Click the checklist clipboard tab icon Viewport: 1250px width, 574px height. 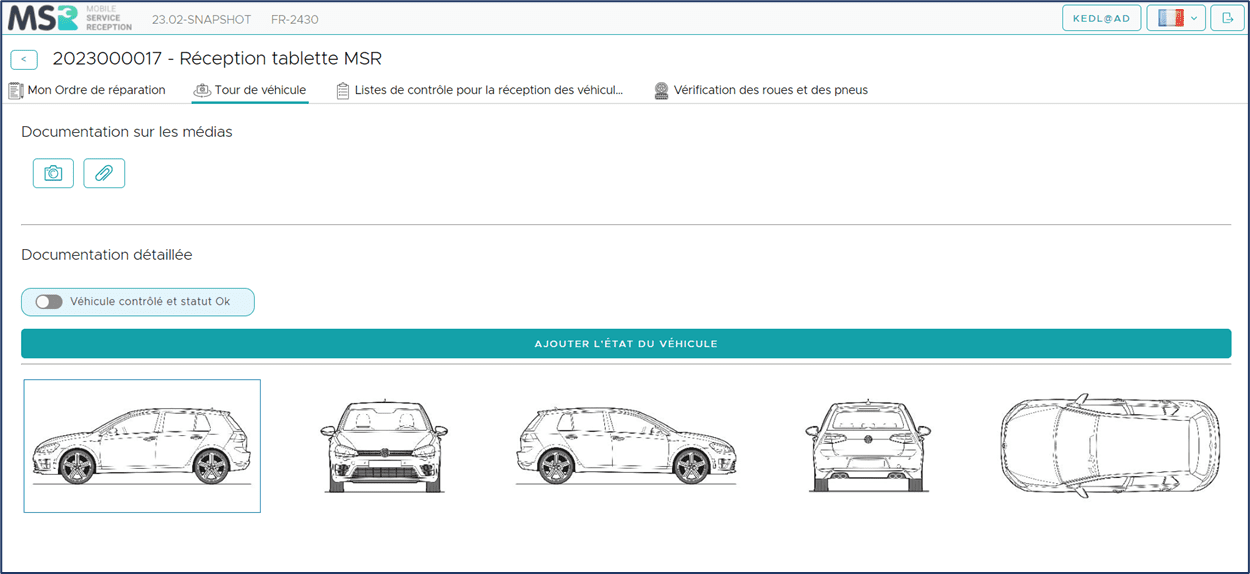tap(343, 90)
